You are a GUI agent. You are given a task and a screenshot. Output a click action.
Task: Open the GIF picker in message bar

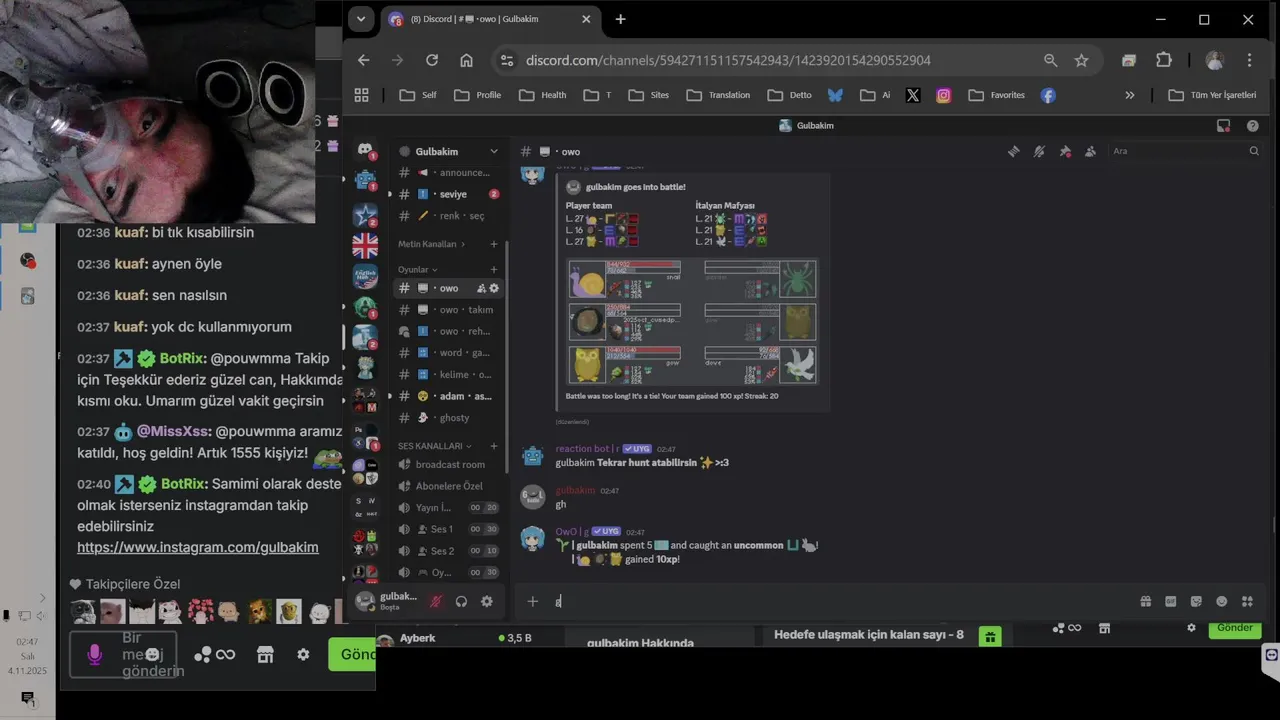pos(1171,601)
